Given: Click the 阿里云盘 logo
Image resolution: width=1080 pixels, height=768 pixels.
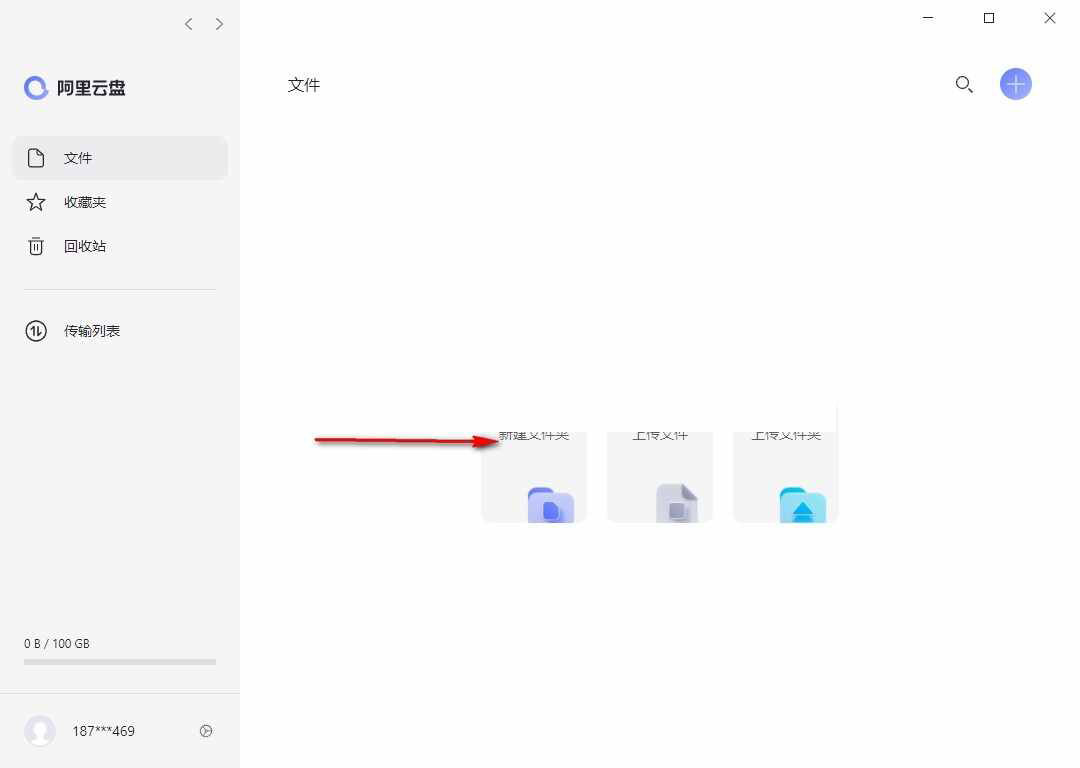Looking at the screenshot, I should (x=75, y=88).
